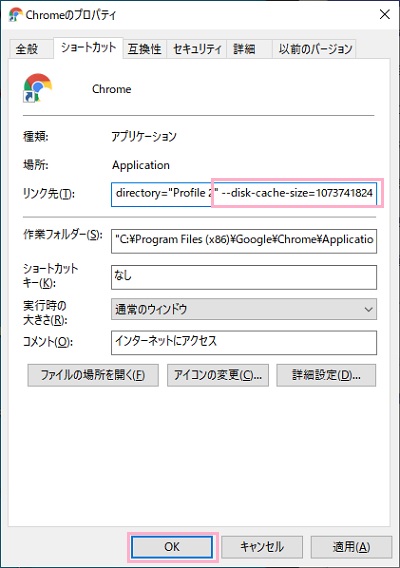Click the コメント(O): label
The image size is (400, 568).
tap(48, 342)
